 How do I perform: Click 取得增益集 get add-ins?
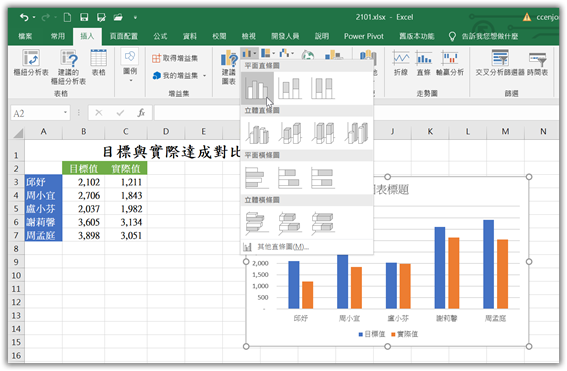click(175, 58)
